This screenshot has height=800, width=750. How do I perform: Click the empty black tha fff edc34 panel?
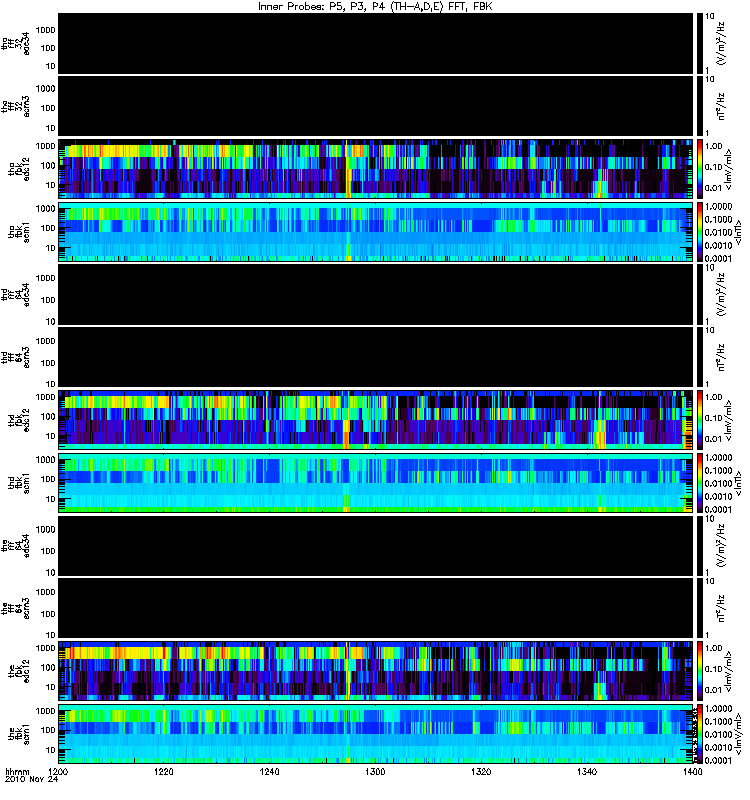pyautogui.click(x=376, y=43)
